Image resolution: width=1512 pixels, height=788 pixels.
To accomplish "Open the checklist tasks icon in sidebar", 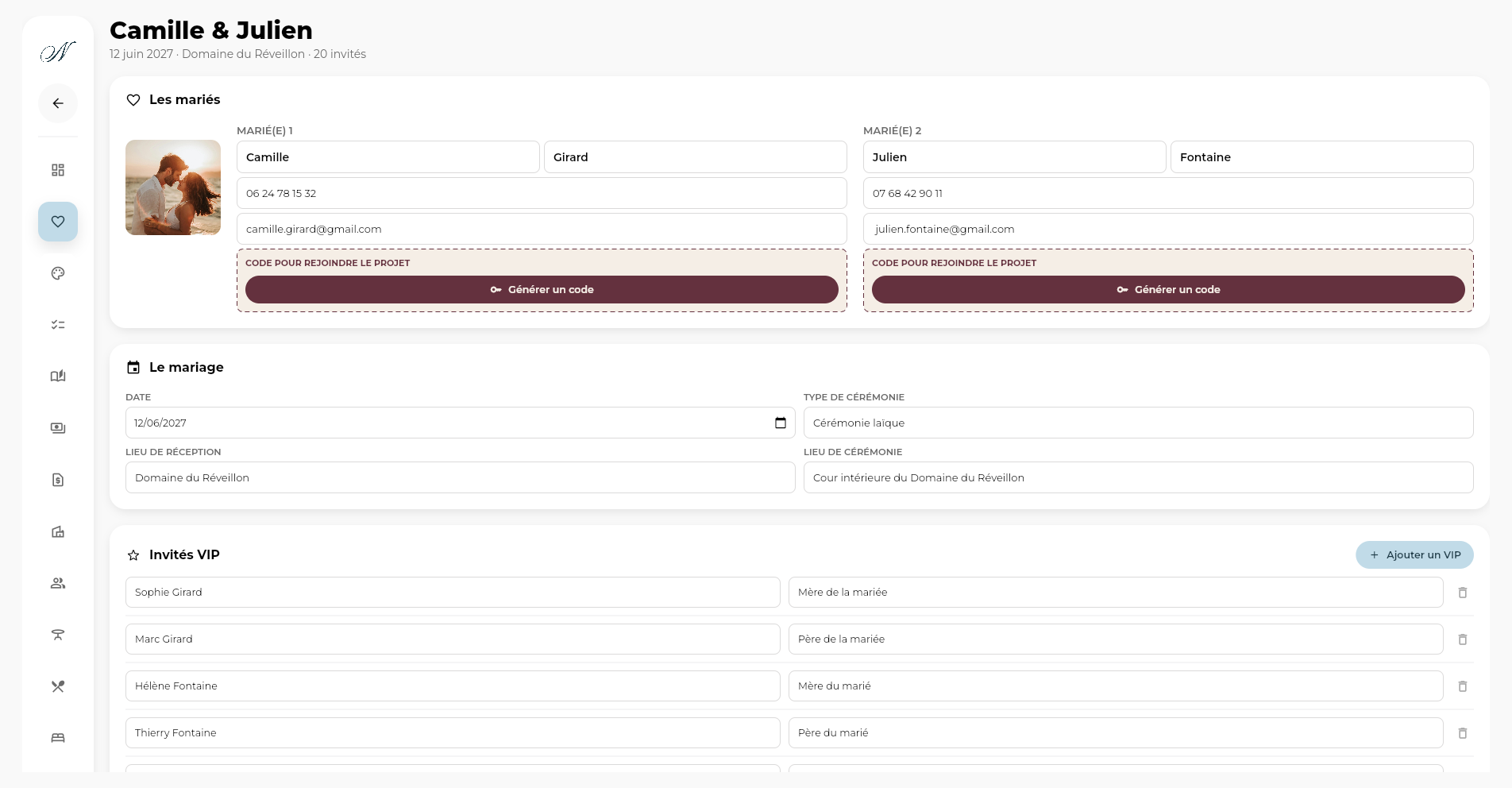I will (x=58, y=325).
